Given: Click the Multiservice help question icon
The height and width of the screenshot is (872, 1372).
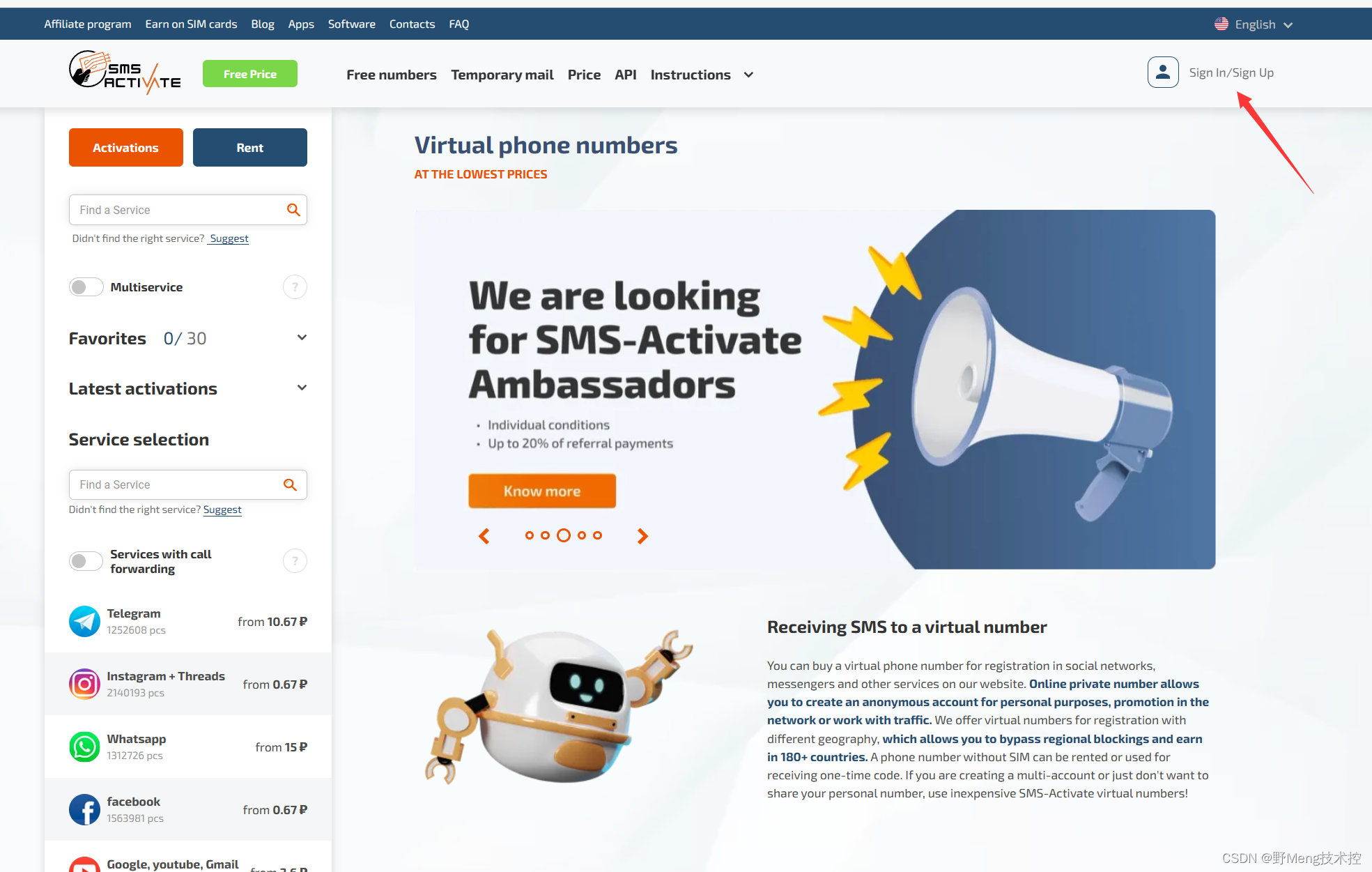Looking at the screenshot, I should click(x=295, y=287).
